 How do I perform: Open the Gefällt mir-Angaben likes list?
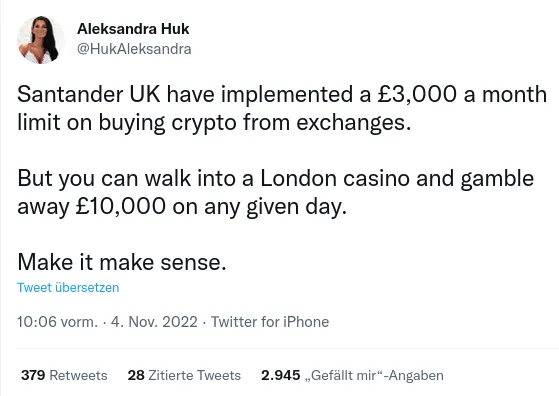click(x=374, y=375)
